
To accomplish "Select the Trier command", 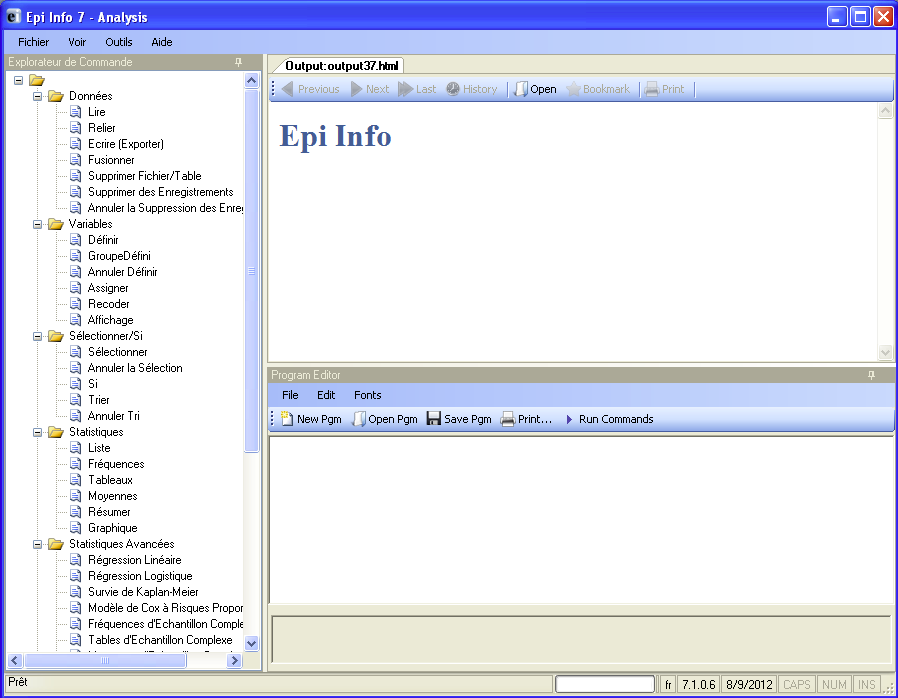I will pyautogui.click(x=99, y=400).
